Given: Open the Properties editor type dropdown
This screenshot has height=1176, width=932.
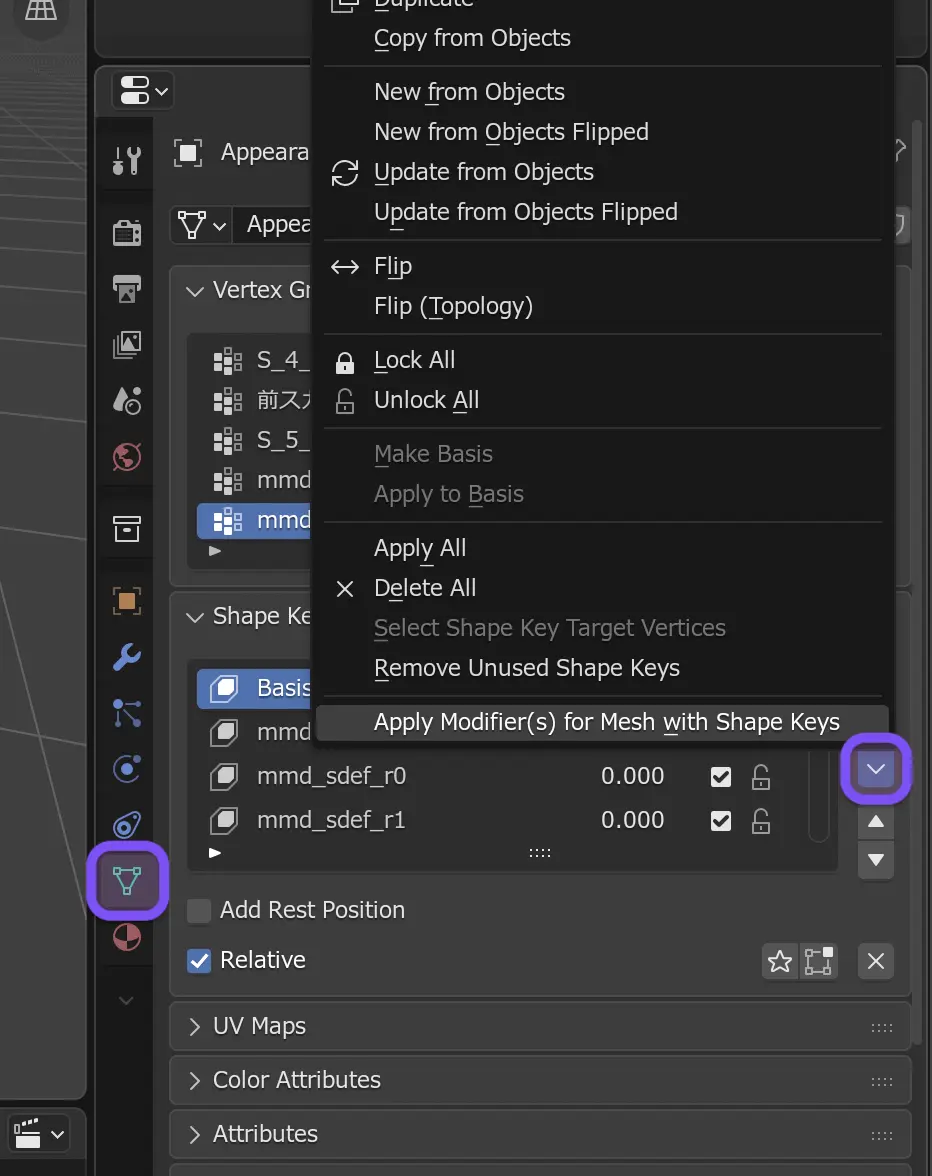Looking at the screenshot, I should [x=143, y=91].
